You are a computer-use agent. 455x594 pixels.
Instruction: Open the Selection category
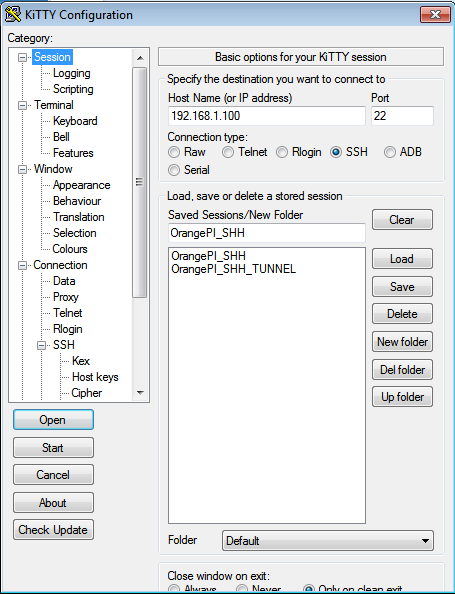click(75, 233)
